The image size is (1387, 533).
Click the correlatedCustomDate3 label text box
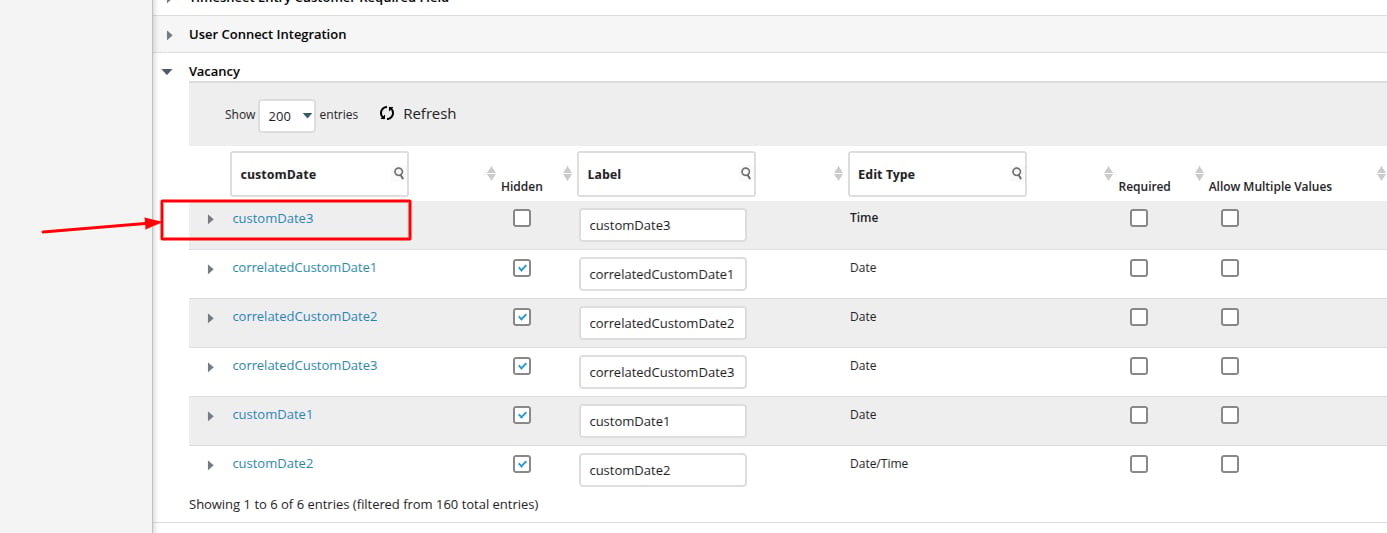[663, 372]
